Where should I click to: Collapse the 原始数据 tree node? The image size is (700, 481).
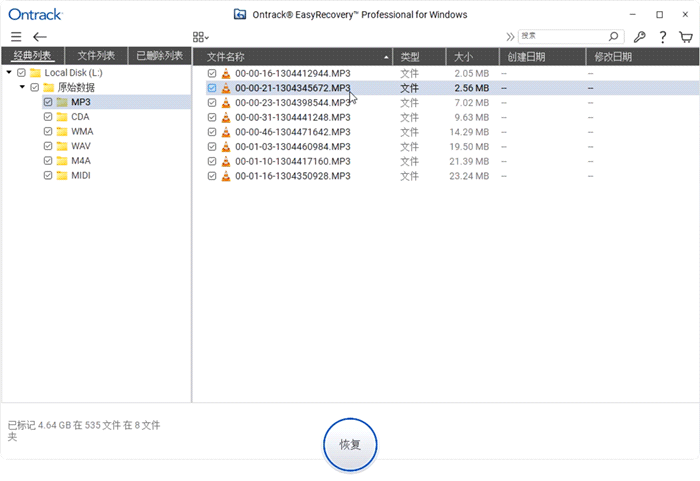point(22,87)
